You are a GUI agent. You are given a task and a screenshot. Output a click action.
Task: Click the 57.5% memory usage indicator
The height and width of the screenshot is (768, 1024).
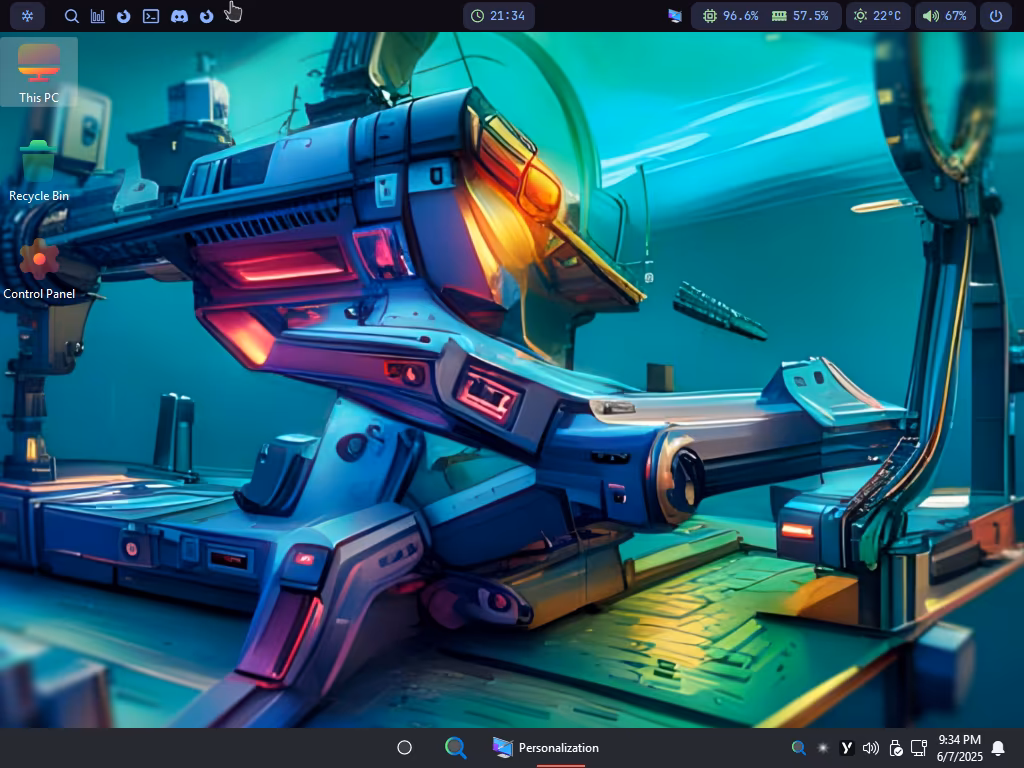(x=800, y=16)
